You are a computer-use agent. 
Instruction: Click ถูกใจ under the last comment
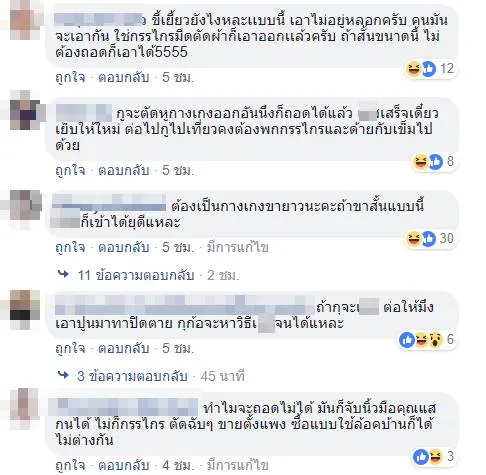(70, 465)
